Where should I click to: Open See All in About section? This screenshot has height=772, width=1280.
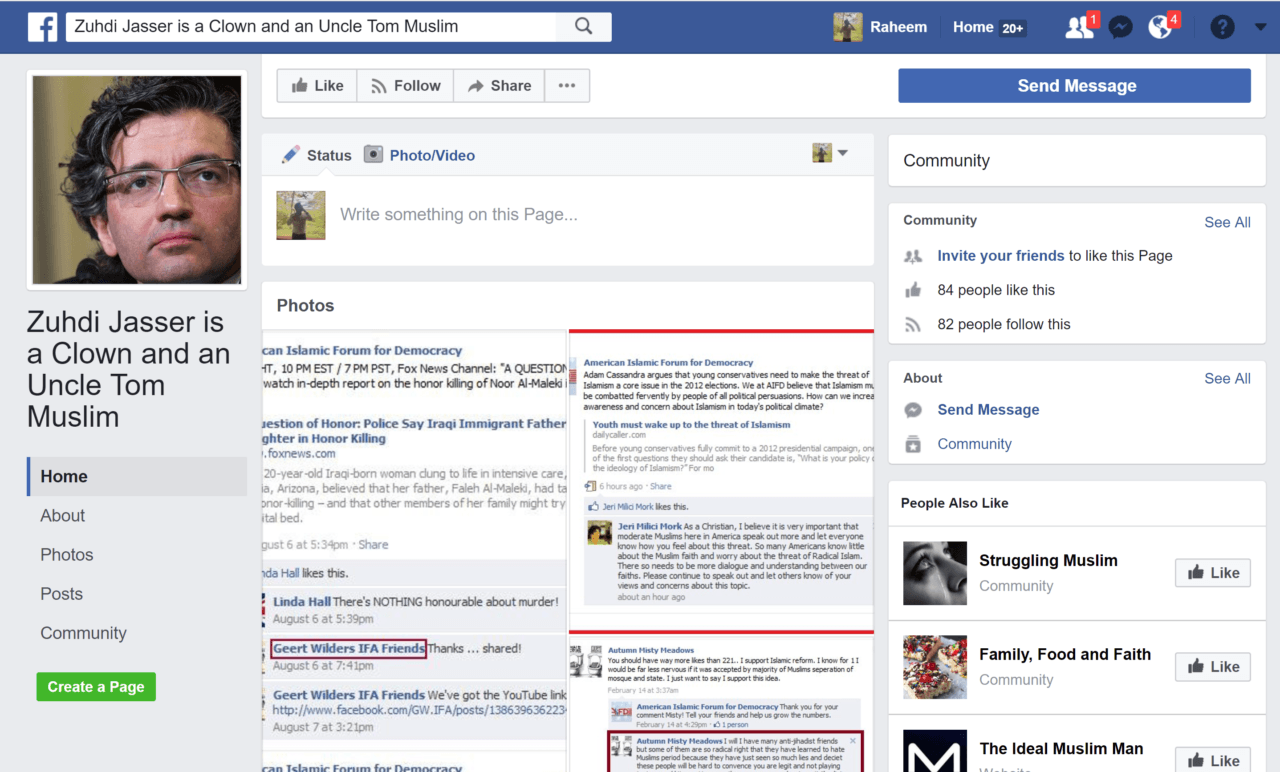click(1227, 378)
